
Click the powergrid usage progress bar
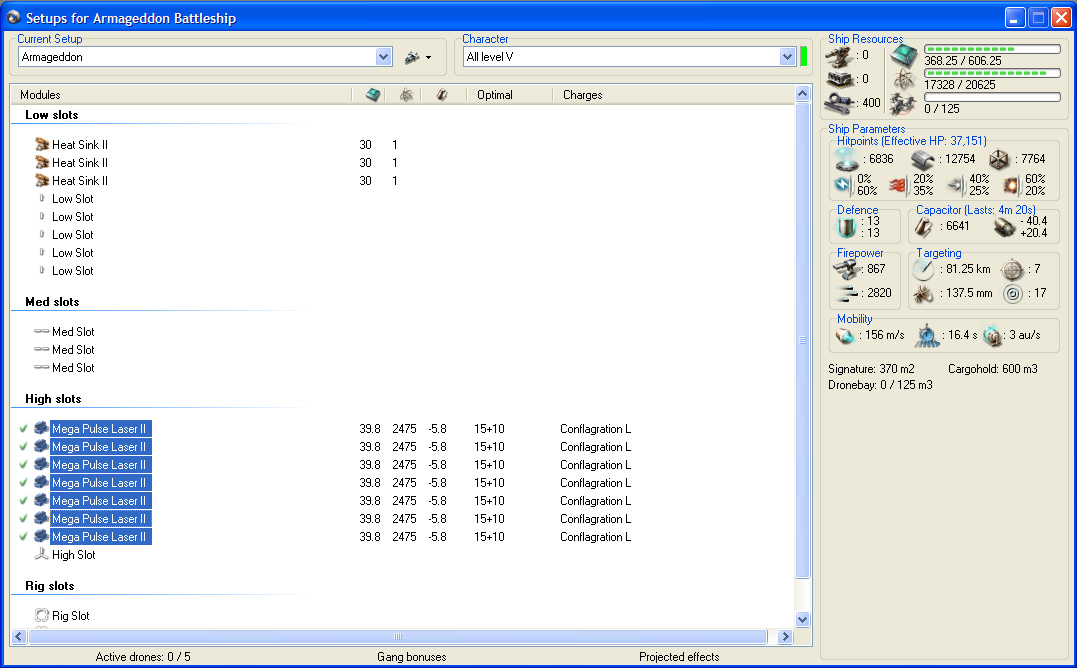coord(992,73)
